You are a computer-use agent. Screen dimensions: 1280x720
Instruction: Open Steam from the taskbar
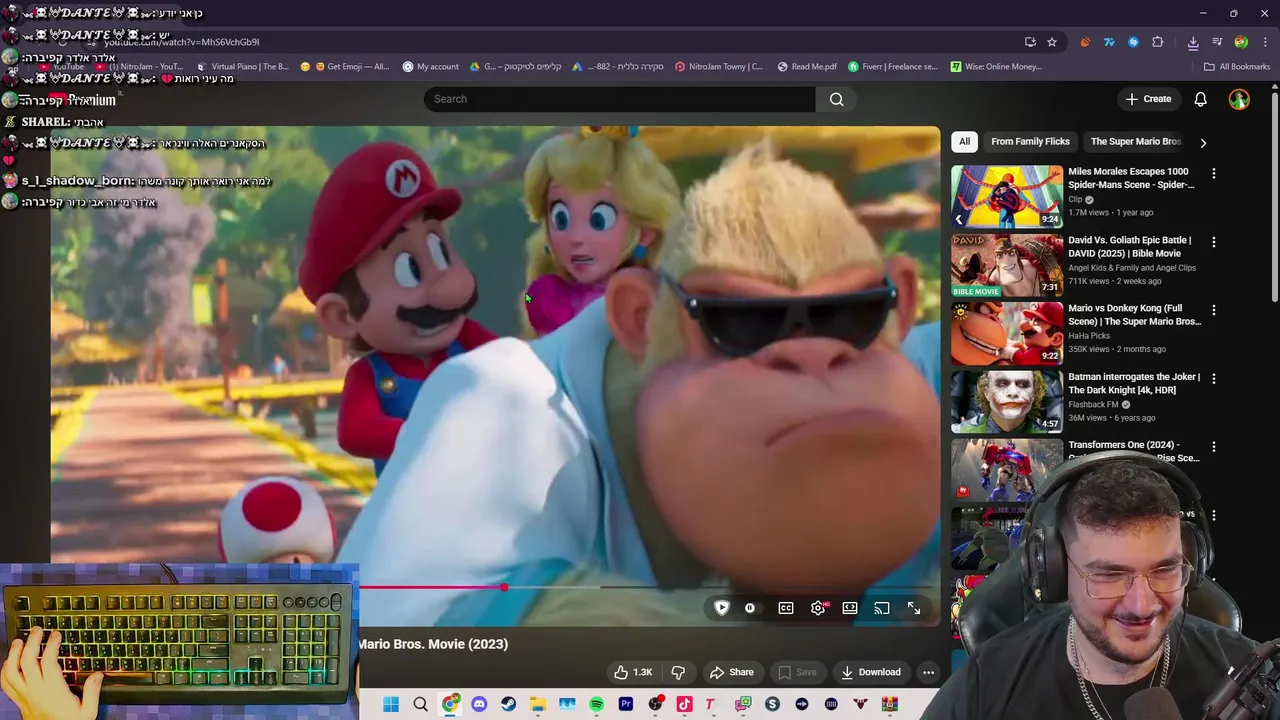click(x=508, y=704)
